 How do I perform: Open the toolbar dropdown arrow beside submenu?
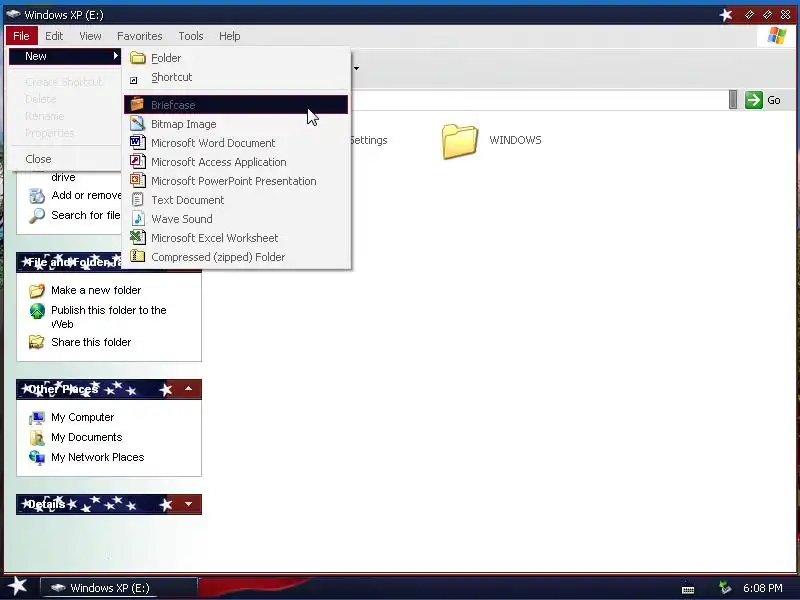tap(356, 68)
